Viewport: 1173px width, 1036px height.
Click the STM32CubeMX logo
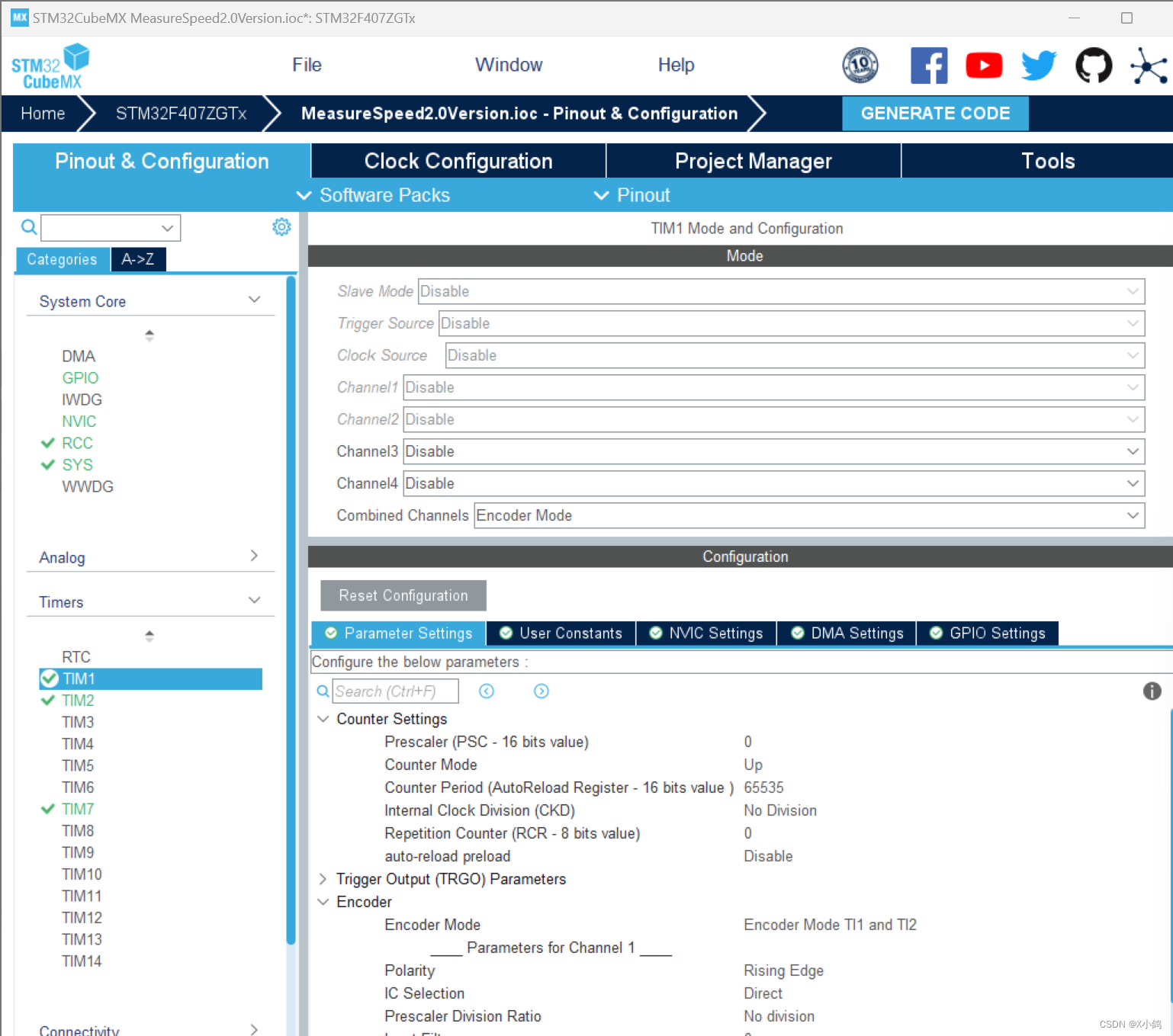(50, 66)
